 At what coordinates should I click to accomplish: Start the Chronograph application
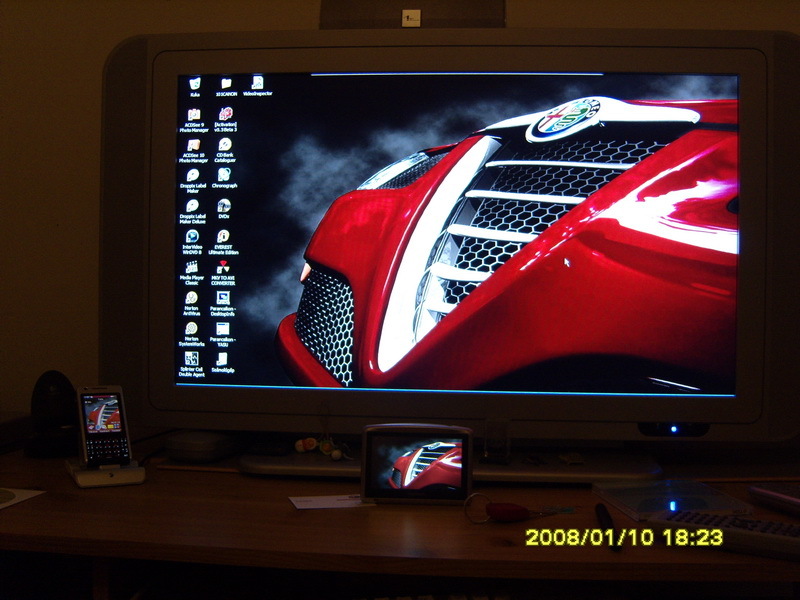point(224,175)
